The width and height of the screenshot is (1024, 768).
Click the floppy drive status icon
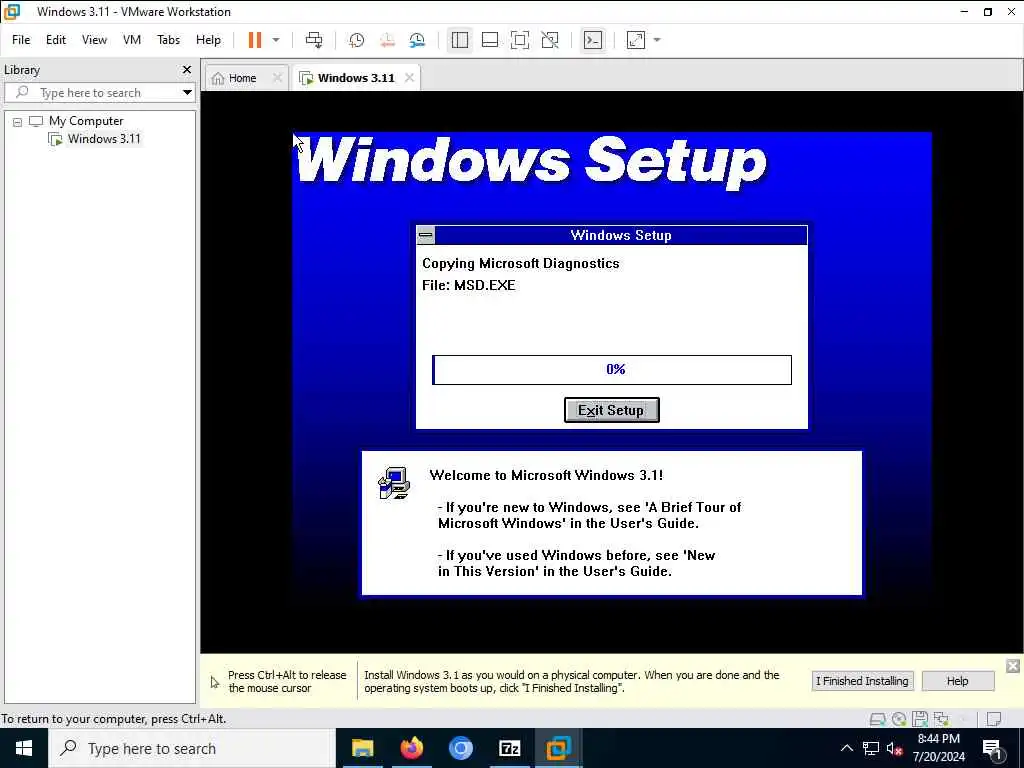click(x=920, y=719)
